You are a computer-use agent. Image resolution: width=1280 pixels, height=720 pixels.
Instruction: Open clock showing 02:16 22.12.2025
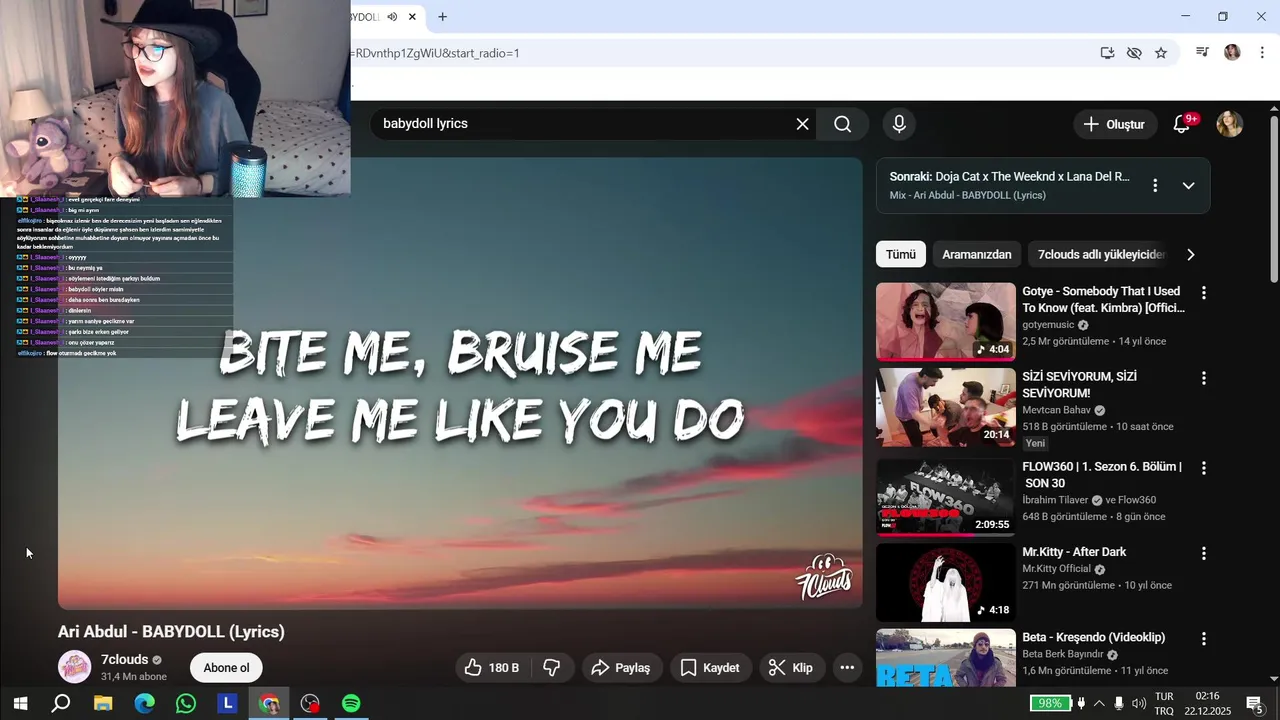click(1207, 703)
